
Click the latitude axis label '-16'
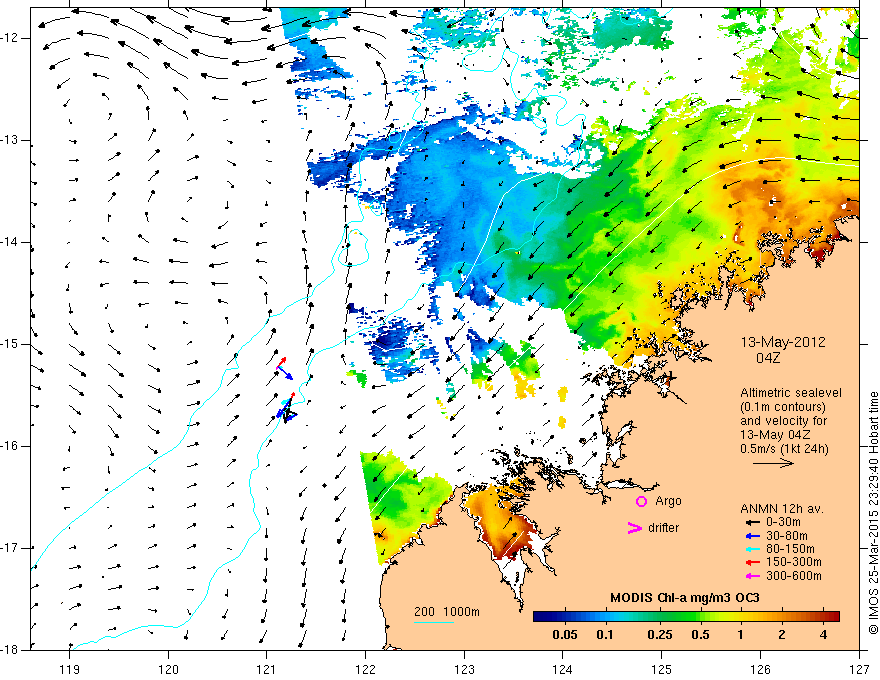(x=11, y=446)
